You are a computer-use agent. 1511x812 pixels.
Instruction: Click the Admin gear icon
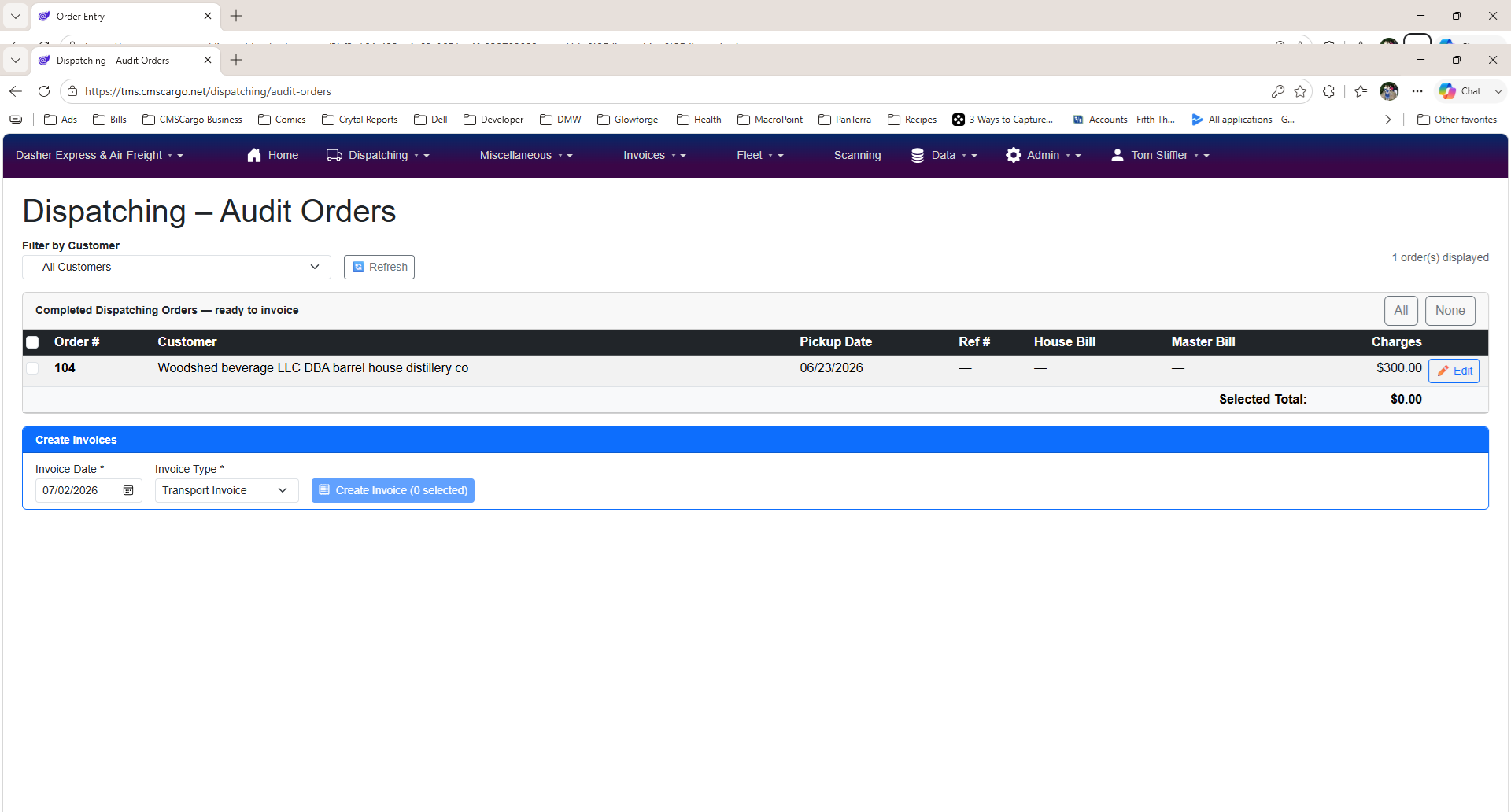(x=1014, y=155)
